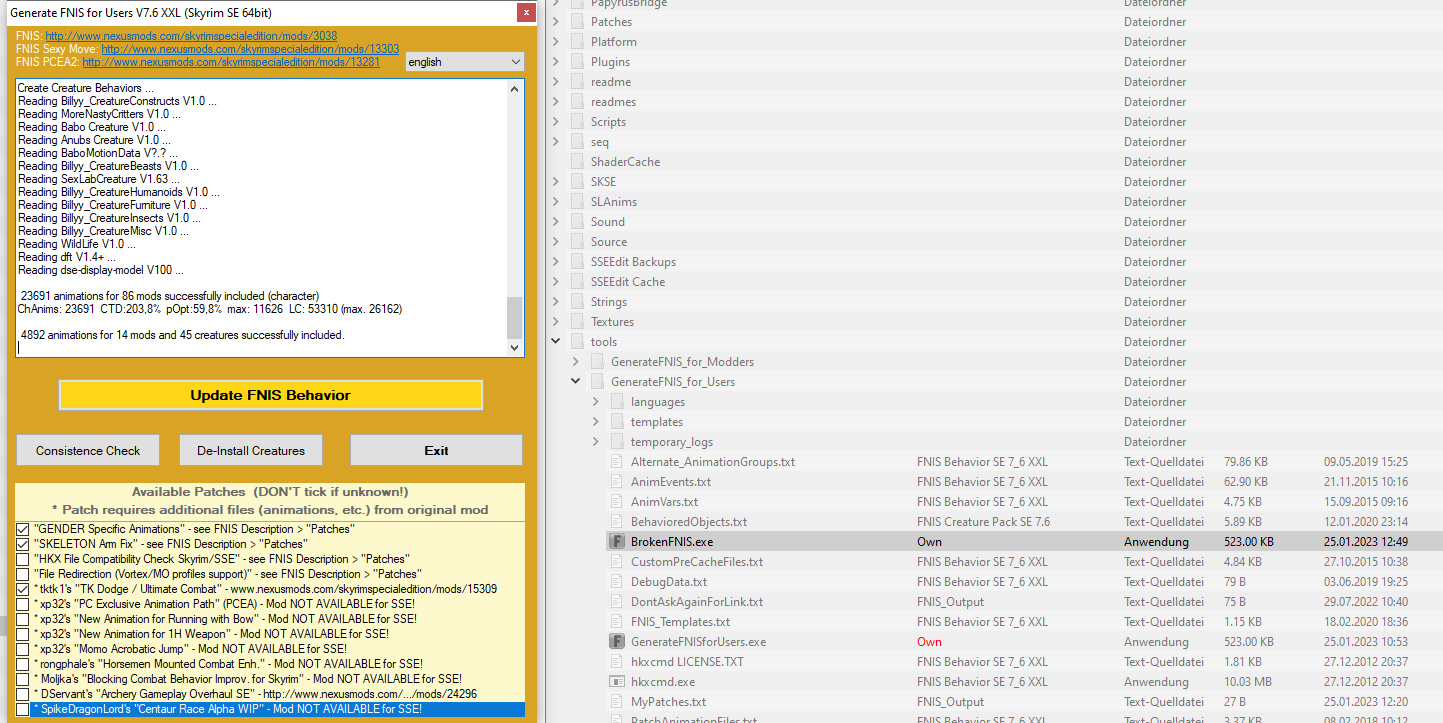Click the BehavioredObjects.txt file icon
This screenshot has width=1443, height=723.
(x=617, y=521)
